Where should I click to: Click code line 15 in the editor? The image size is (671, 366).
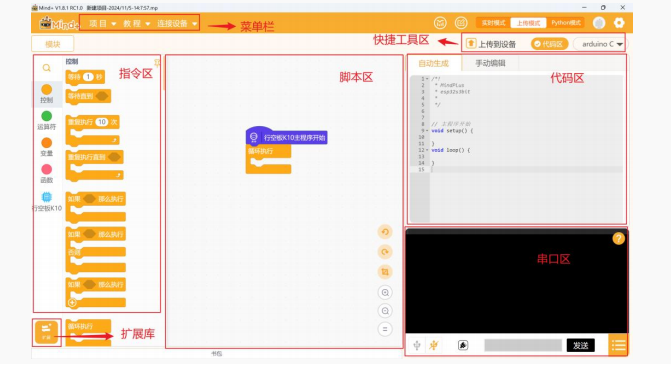point(526,170)
